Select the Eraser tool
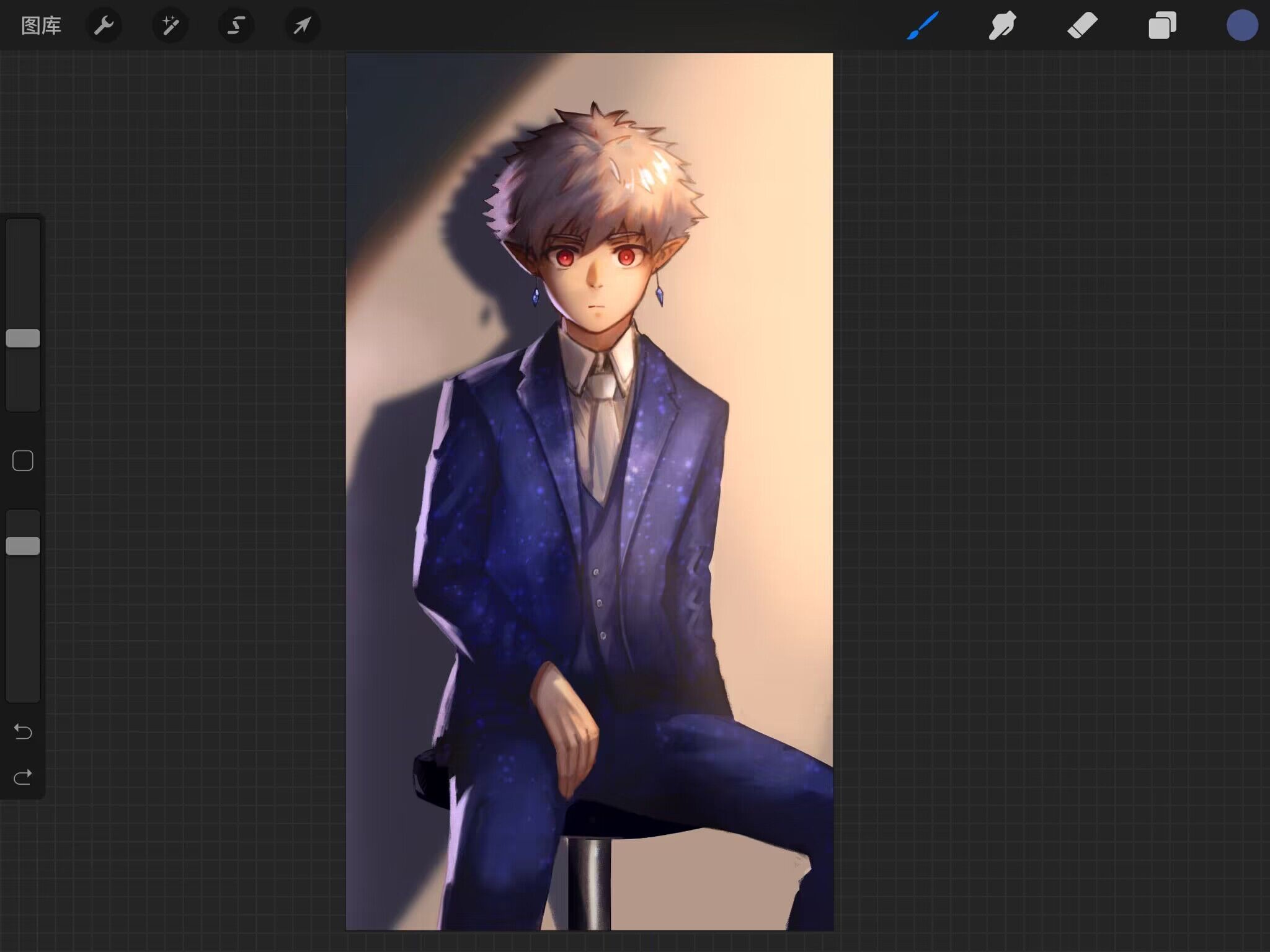 [x=1082, y=25]
